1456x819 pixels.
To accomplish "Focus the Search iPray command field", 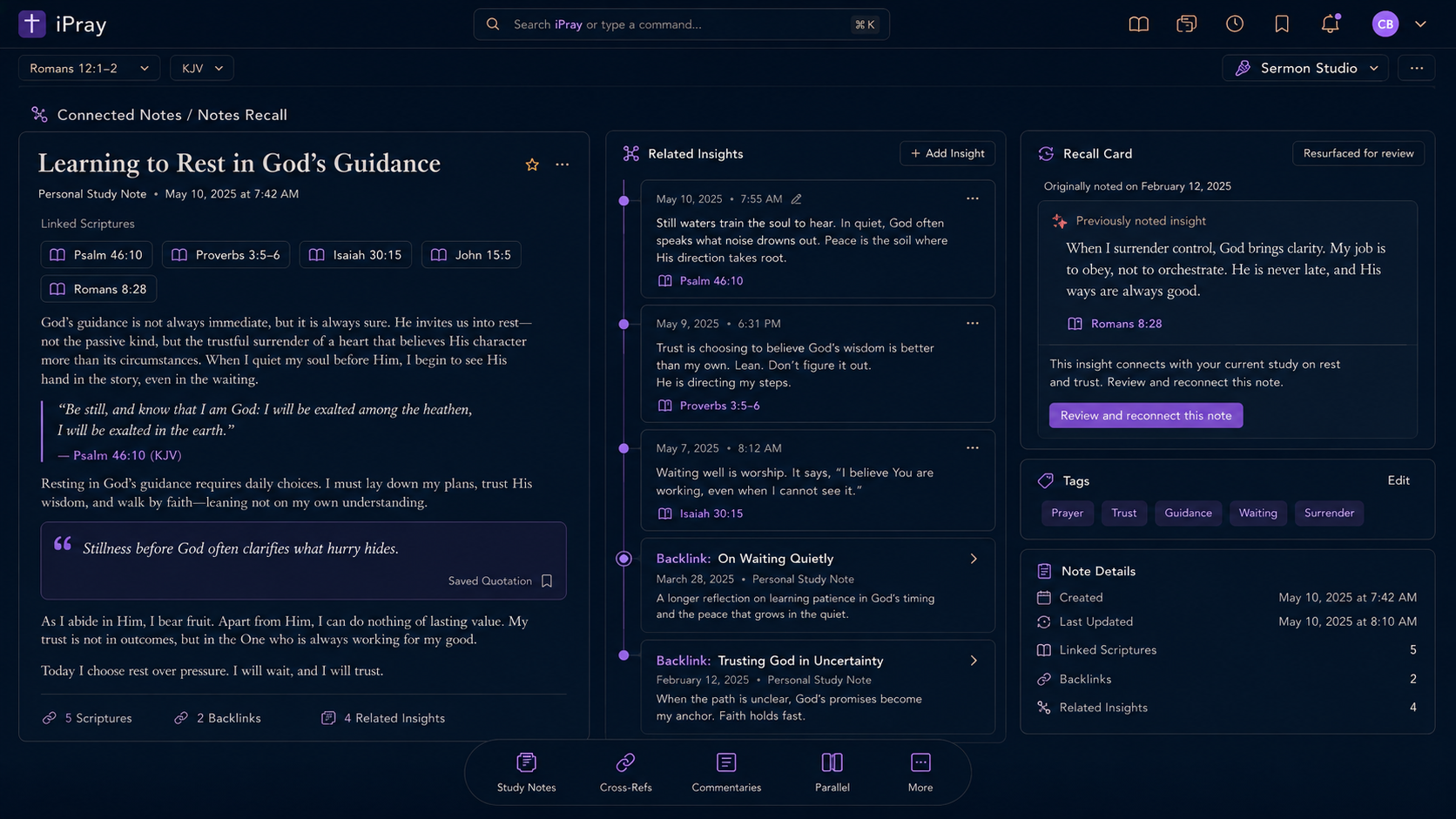I will click(681, 24).
